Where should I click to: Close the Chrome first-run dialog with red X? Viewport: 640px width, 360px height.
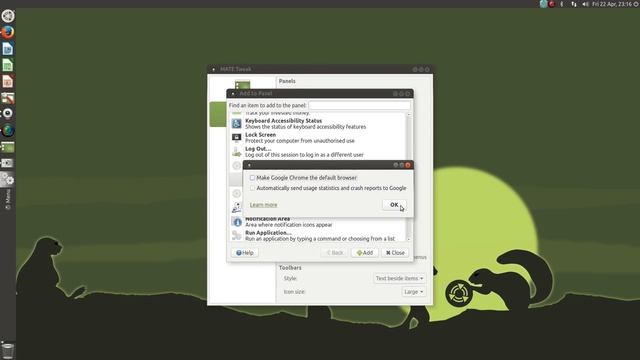[x=407, y=165]
